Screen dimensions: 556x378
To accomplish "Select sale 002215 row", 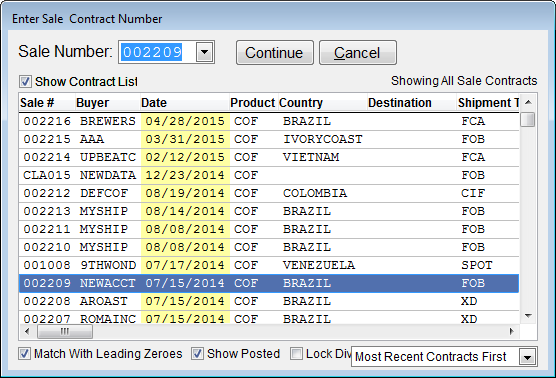I will (x=269, y=140).
